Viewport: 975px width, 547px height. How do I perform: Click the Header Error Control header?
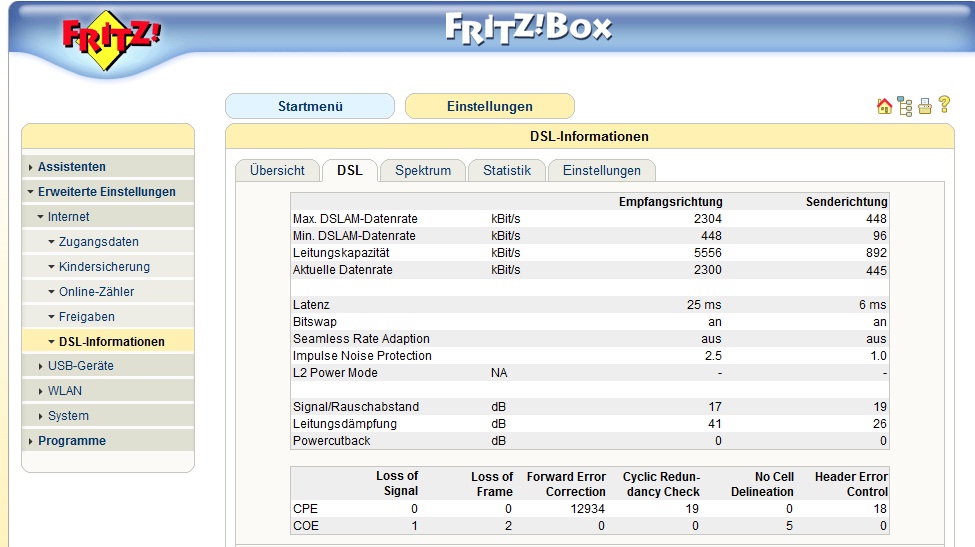click(851, 484)
